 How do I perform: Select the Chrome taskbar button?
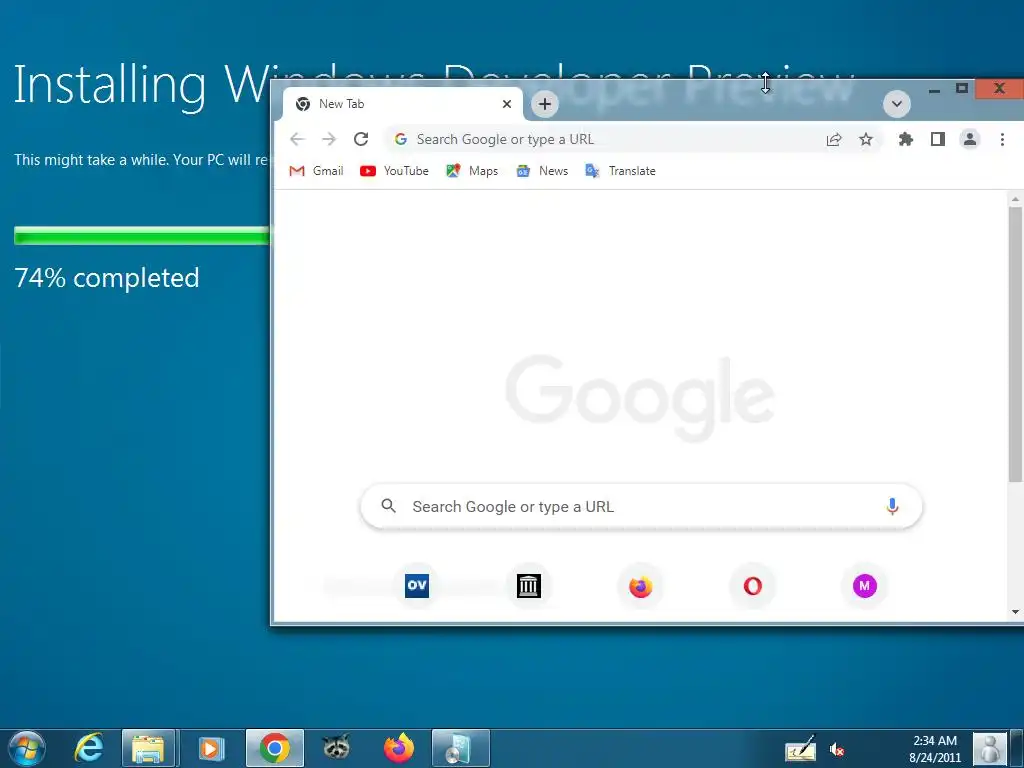click(x=275, y=748)
